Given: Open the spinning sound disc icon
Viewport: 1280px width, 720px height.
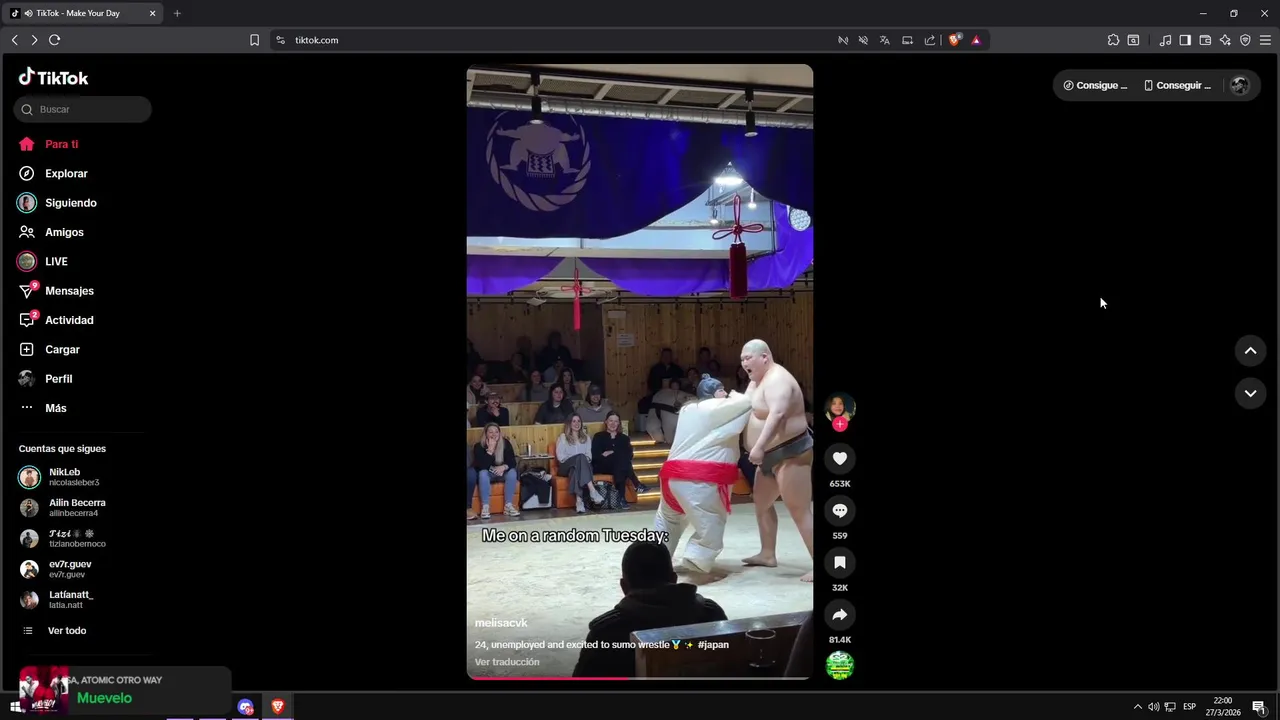Looking at the screenshot, I should [840, 665].
